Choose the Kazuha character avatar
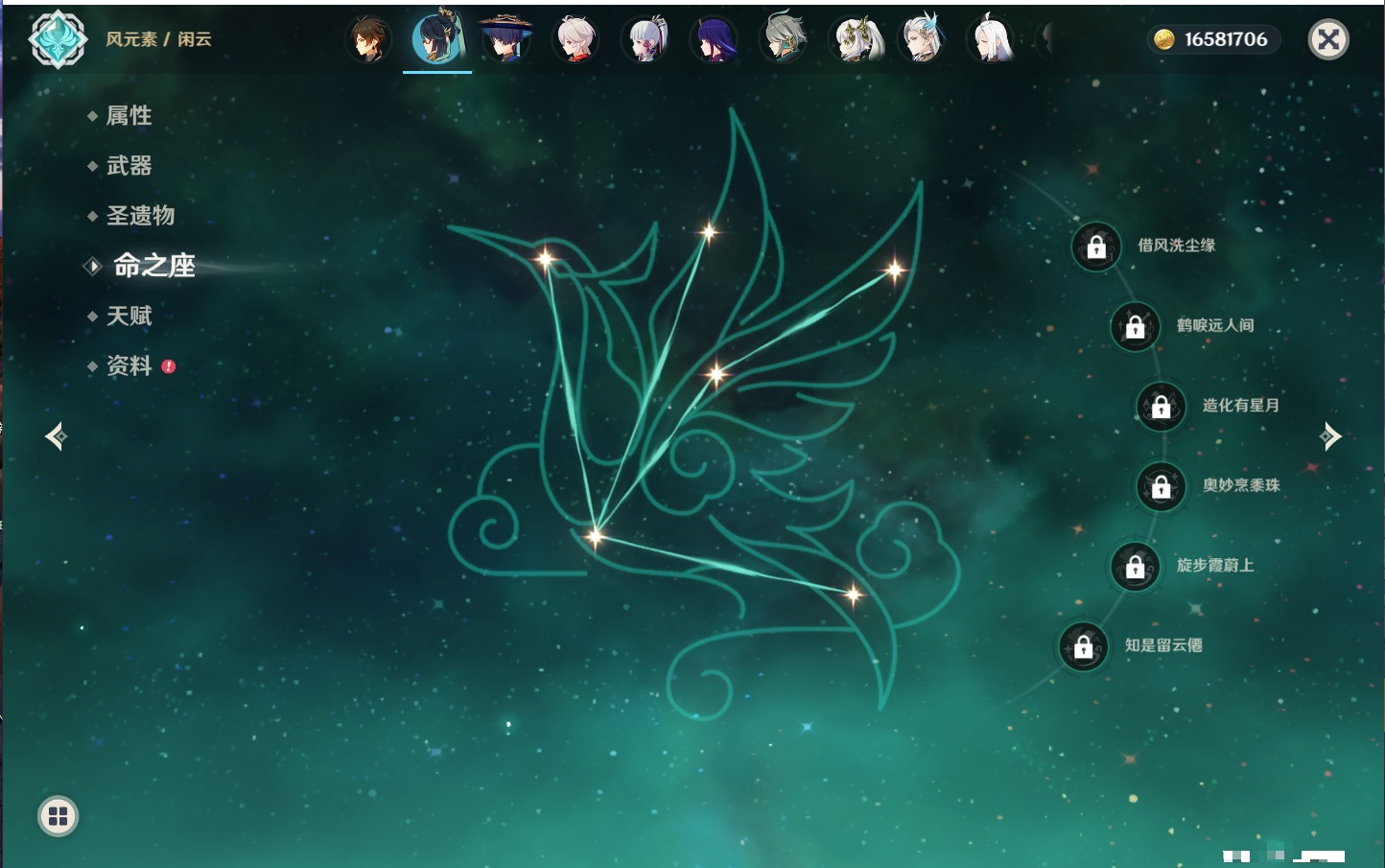 575,40
